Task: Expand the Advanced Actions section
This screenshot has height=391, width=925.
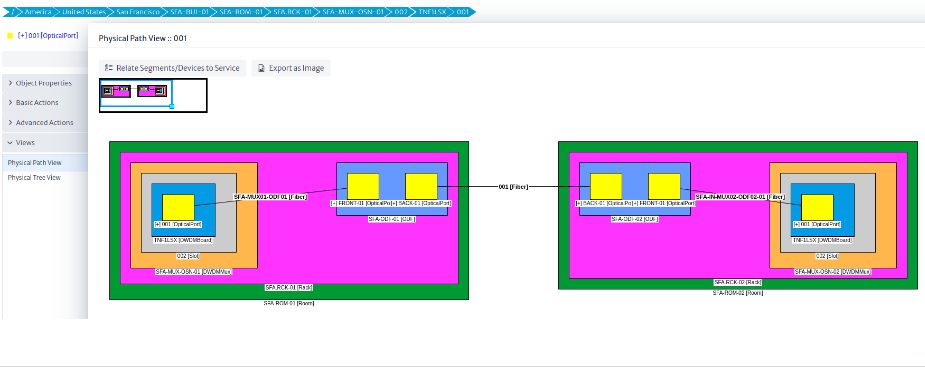Action: [x=45, y=123]
